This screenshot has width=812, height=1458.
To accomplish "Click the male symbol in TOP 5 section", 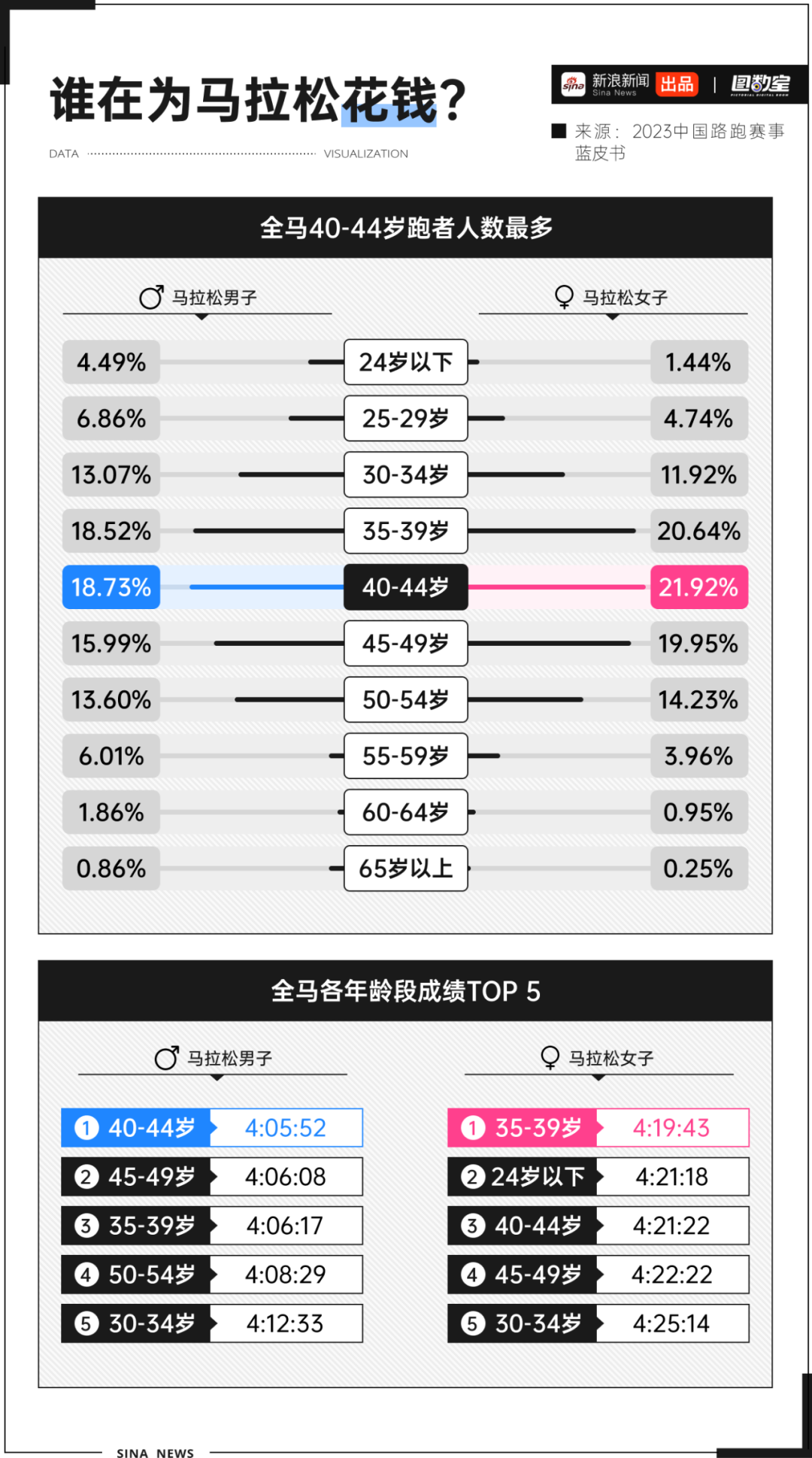I will [x=166, y=1058].
